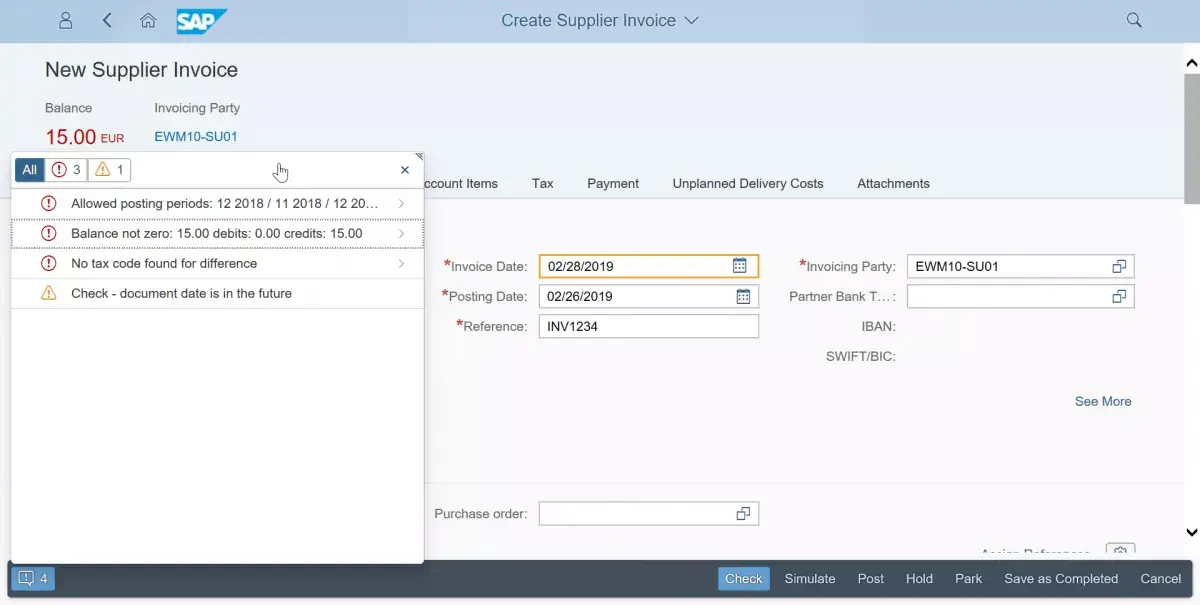
Task: Show All messages filter
Action: pyautogui.click(x=30, y=170)
